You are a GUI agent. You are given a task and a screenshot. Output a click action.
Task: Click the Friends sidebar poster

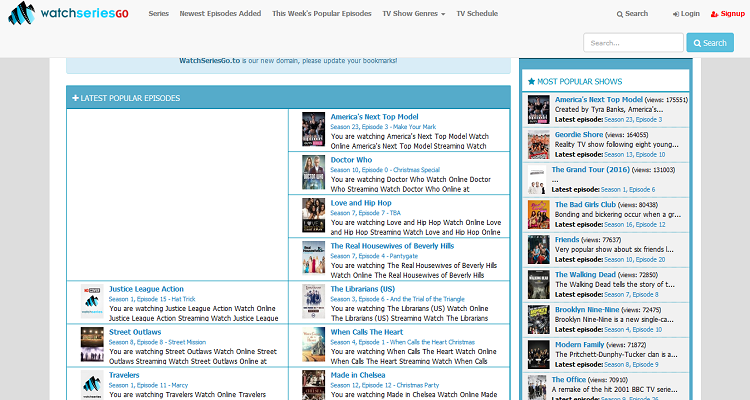click(539, 249)
